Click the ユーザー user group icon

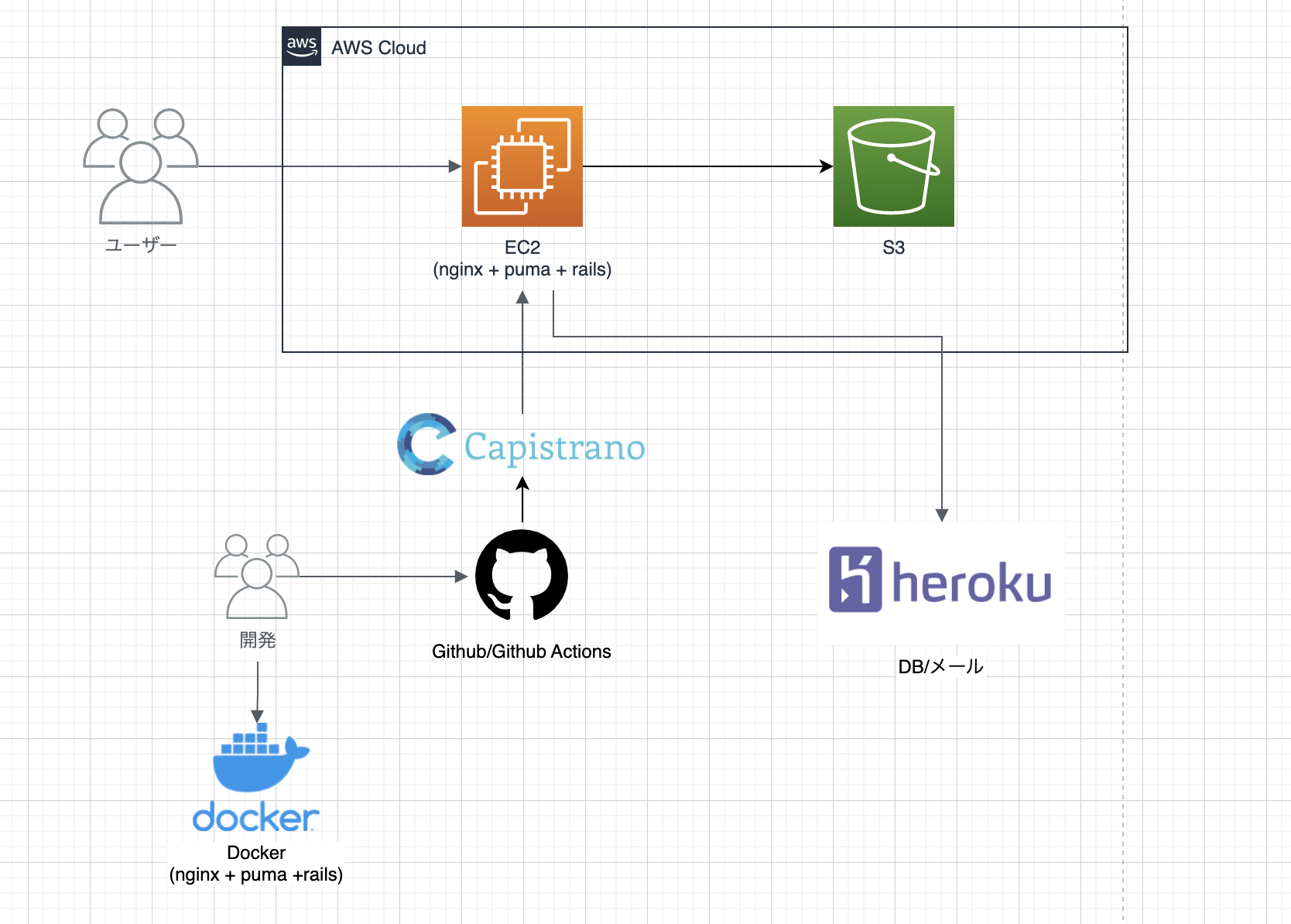(141, 166)
